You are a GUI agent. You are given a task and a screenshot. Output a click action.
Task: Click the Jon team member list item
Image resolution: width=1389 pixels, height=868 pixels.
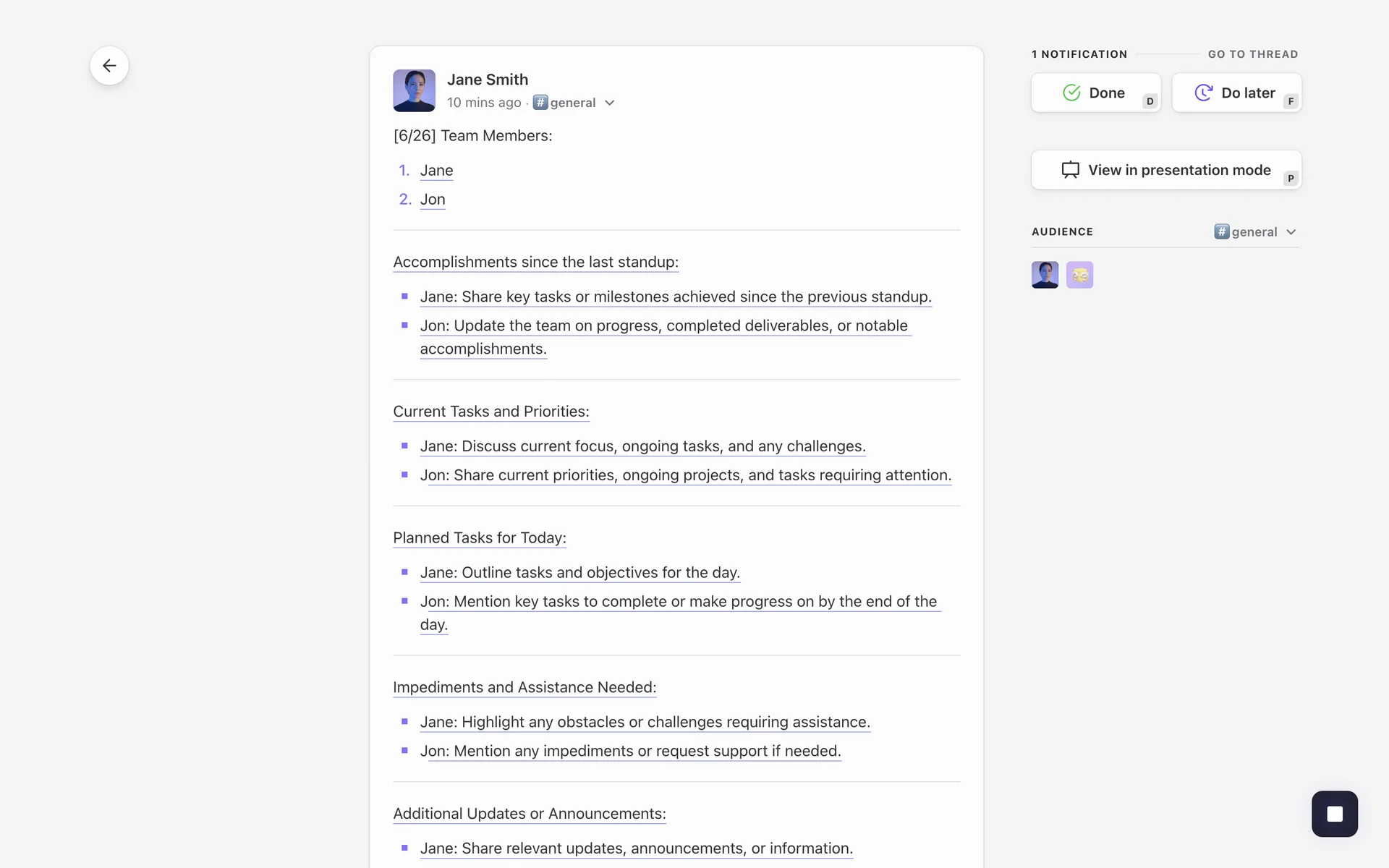(x=433, y=200)
